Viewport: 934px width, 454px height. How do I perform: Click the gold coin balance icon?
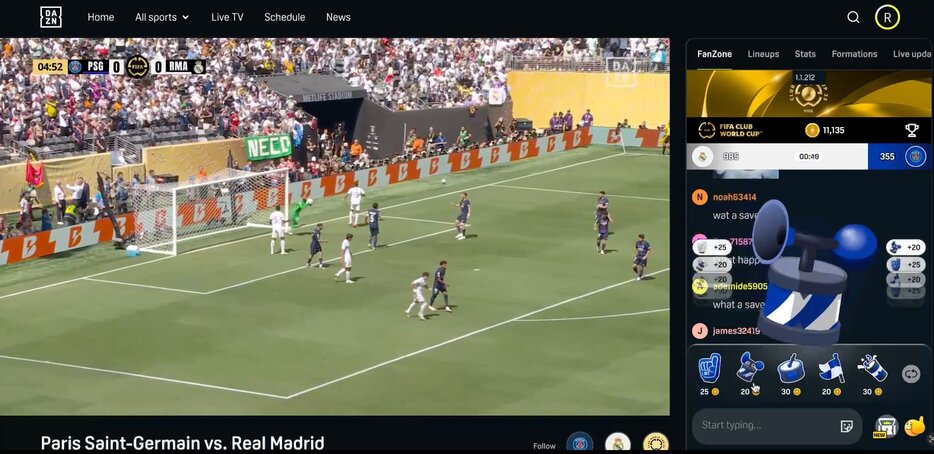[812, 130]
